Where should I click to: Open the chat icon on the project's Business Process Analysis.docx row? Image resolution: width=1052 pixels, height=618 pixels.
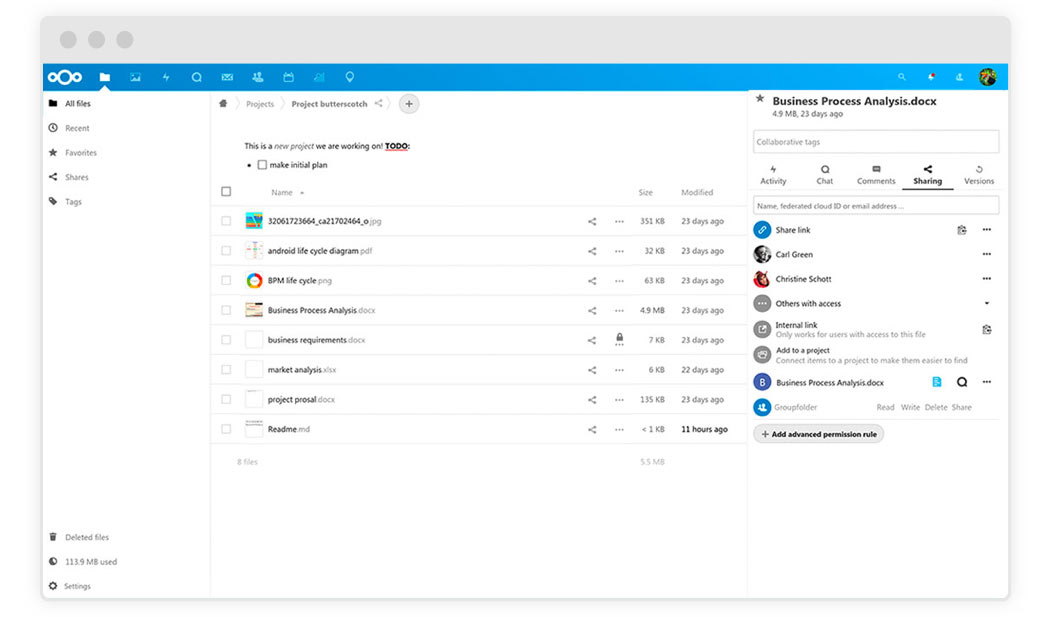click(x=962, y=382)
